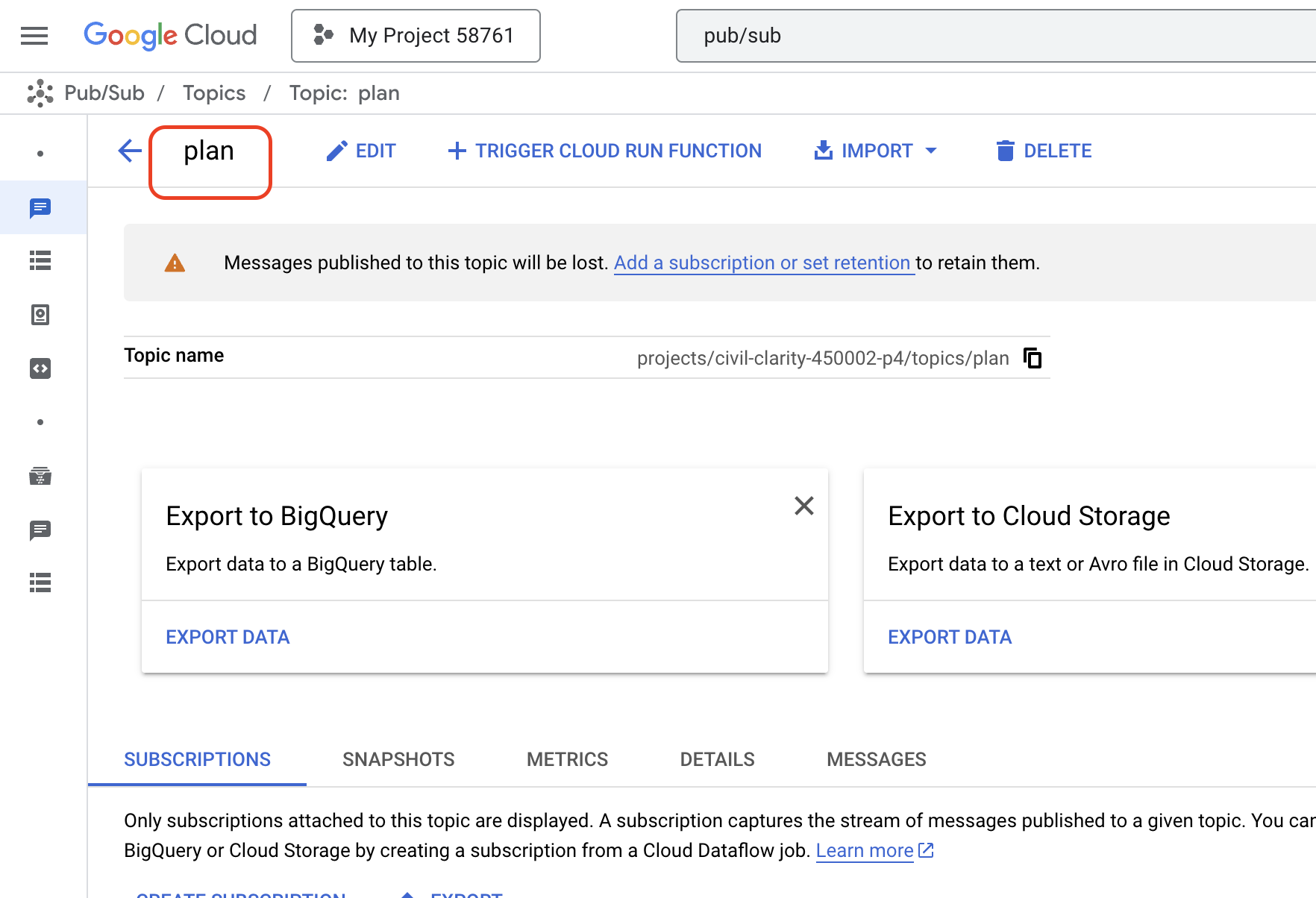
Task: Follow Add a subscription or set retention link
Action: click(x=762, y=263)
